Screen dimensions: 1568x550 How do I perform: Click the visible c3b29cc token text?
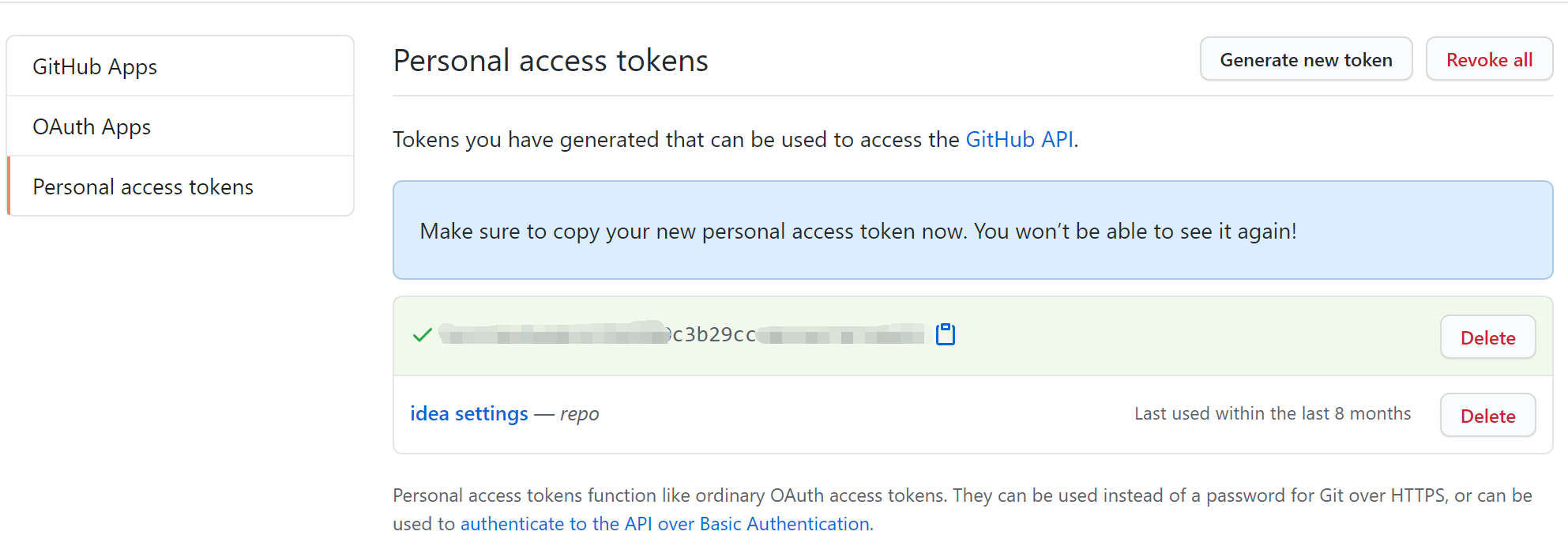click(713, 334)
